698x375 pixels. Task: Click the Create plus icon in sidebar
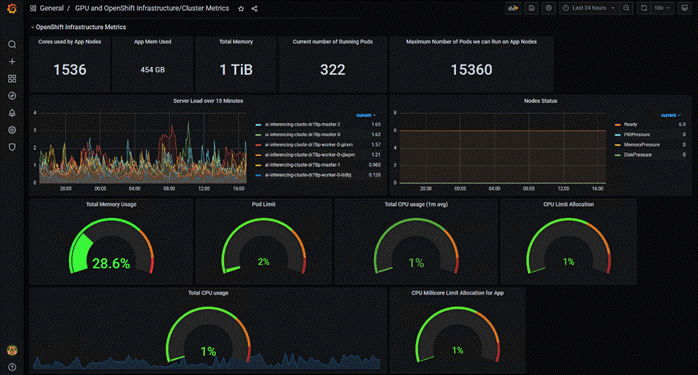pyautogui.click(x=12, y=61)
